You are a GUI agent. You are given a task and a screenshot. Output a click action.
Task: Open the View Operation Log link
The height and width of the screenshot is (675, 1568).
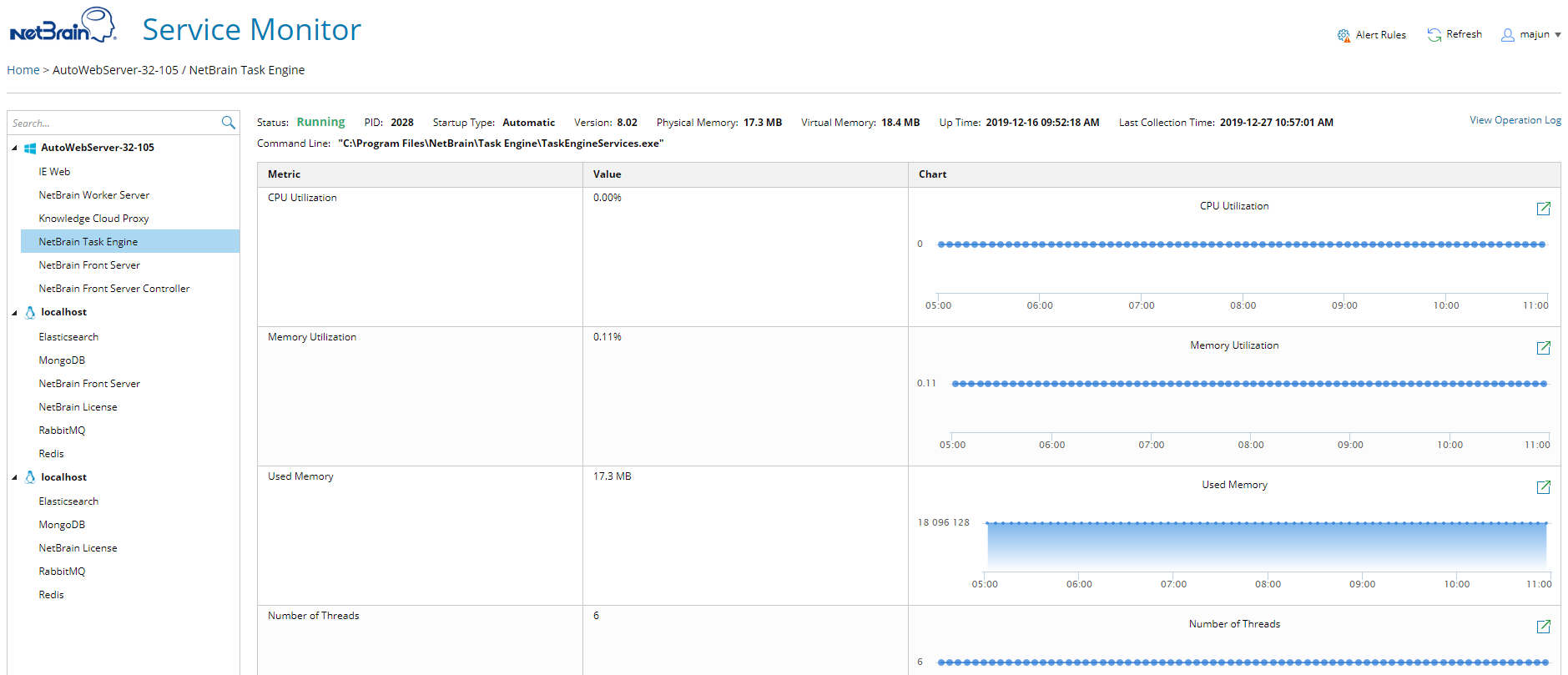point(1515,120)
